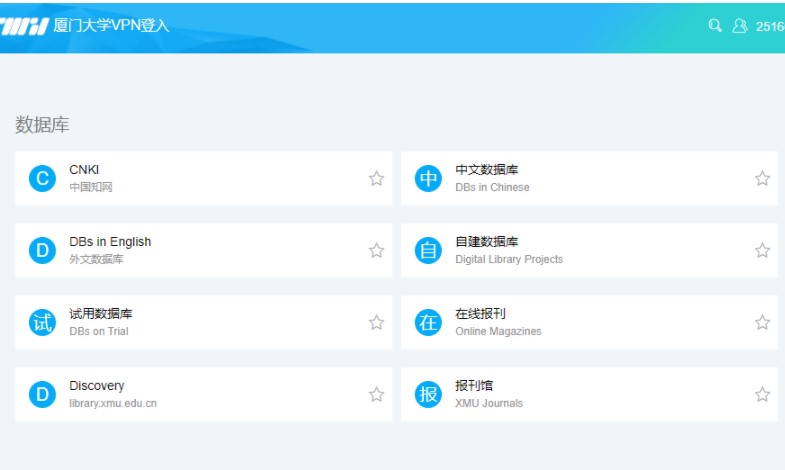
Task: Click the Digital Library Projects subtitle
Action: (x=509, y=259)
